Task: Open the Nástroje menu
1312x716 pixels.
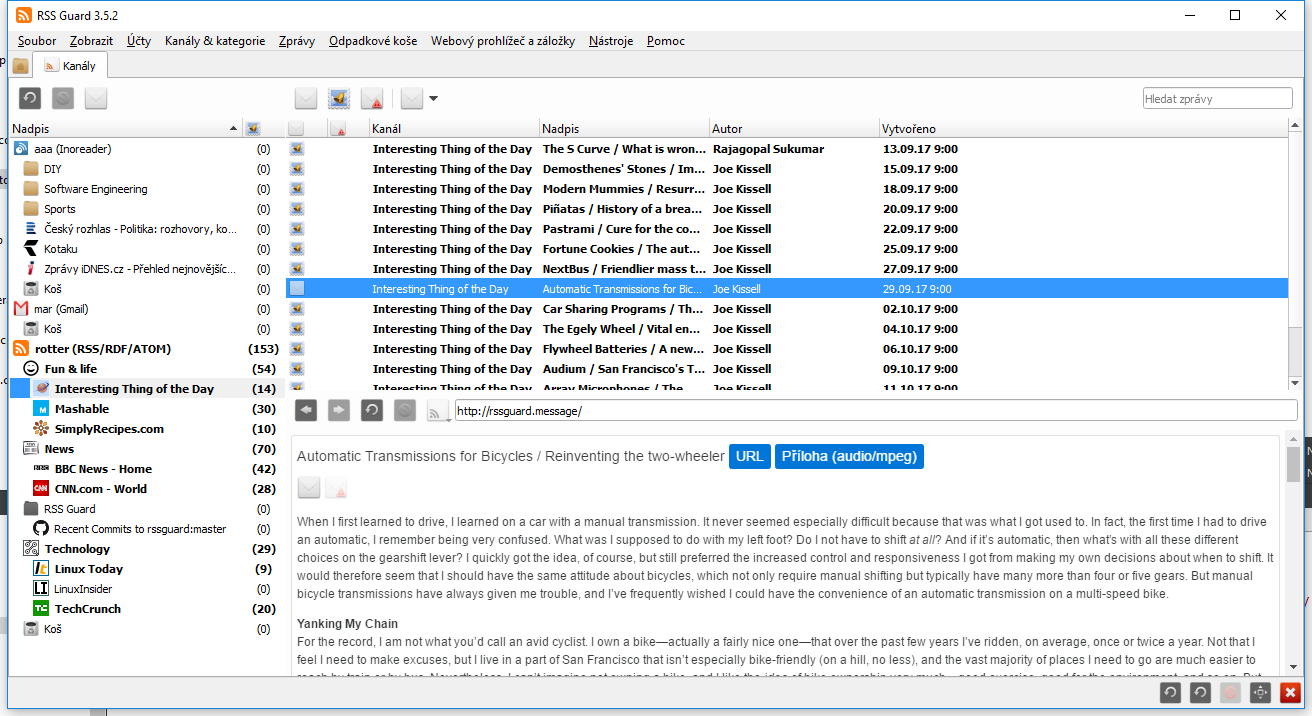Action: coord(610,41)
